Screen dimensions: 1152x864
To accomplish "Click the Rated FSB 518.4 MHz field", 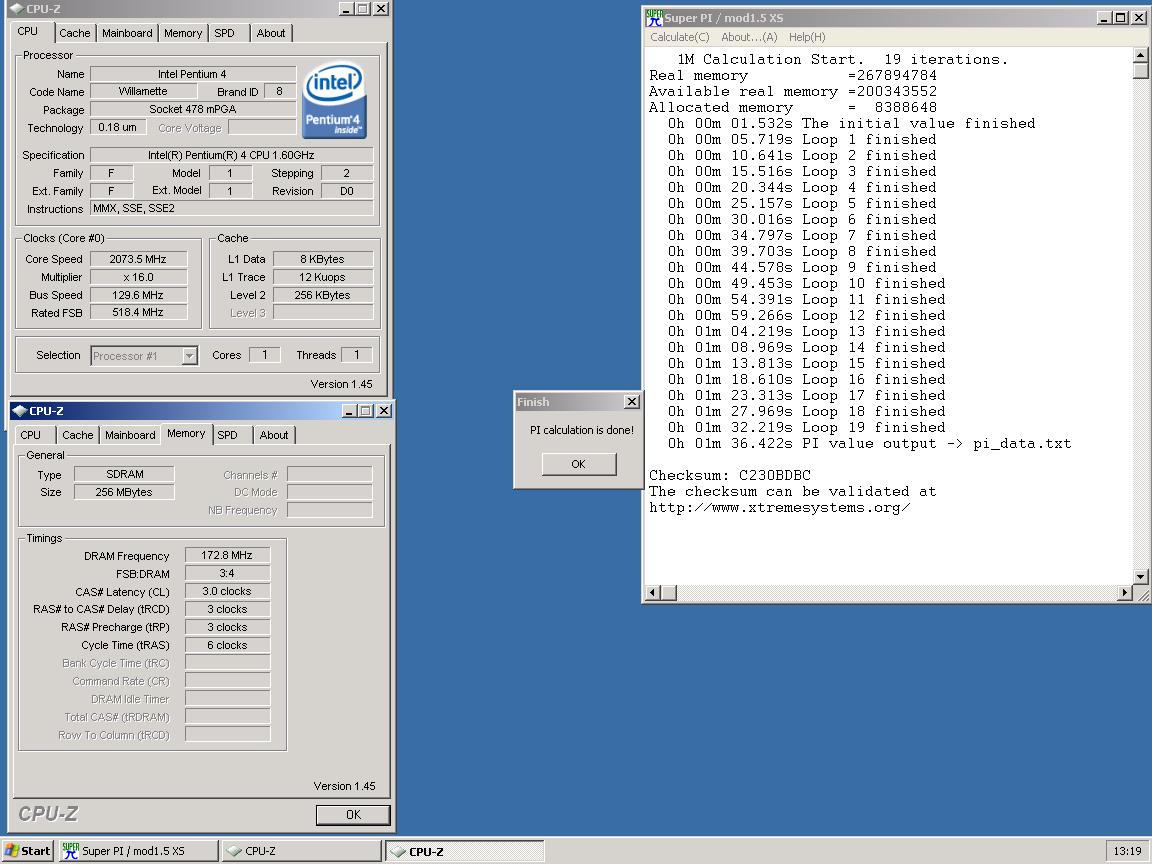I will [x=138, y=312].
